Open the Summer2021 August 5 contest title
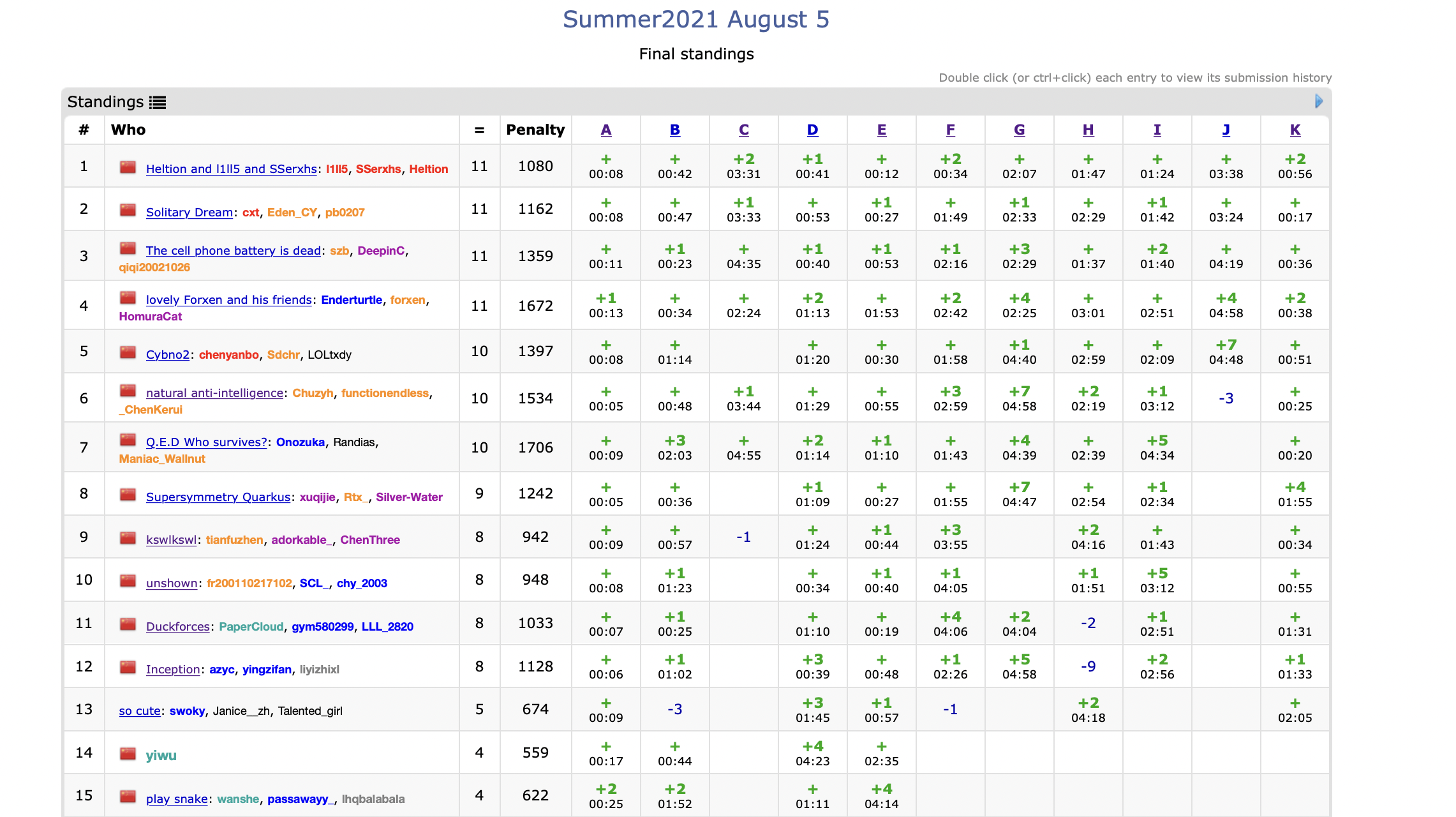Image resolution: width=1456 pixels, height=817 pixels. 695,19
